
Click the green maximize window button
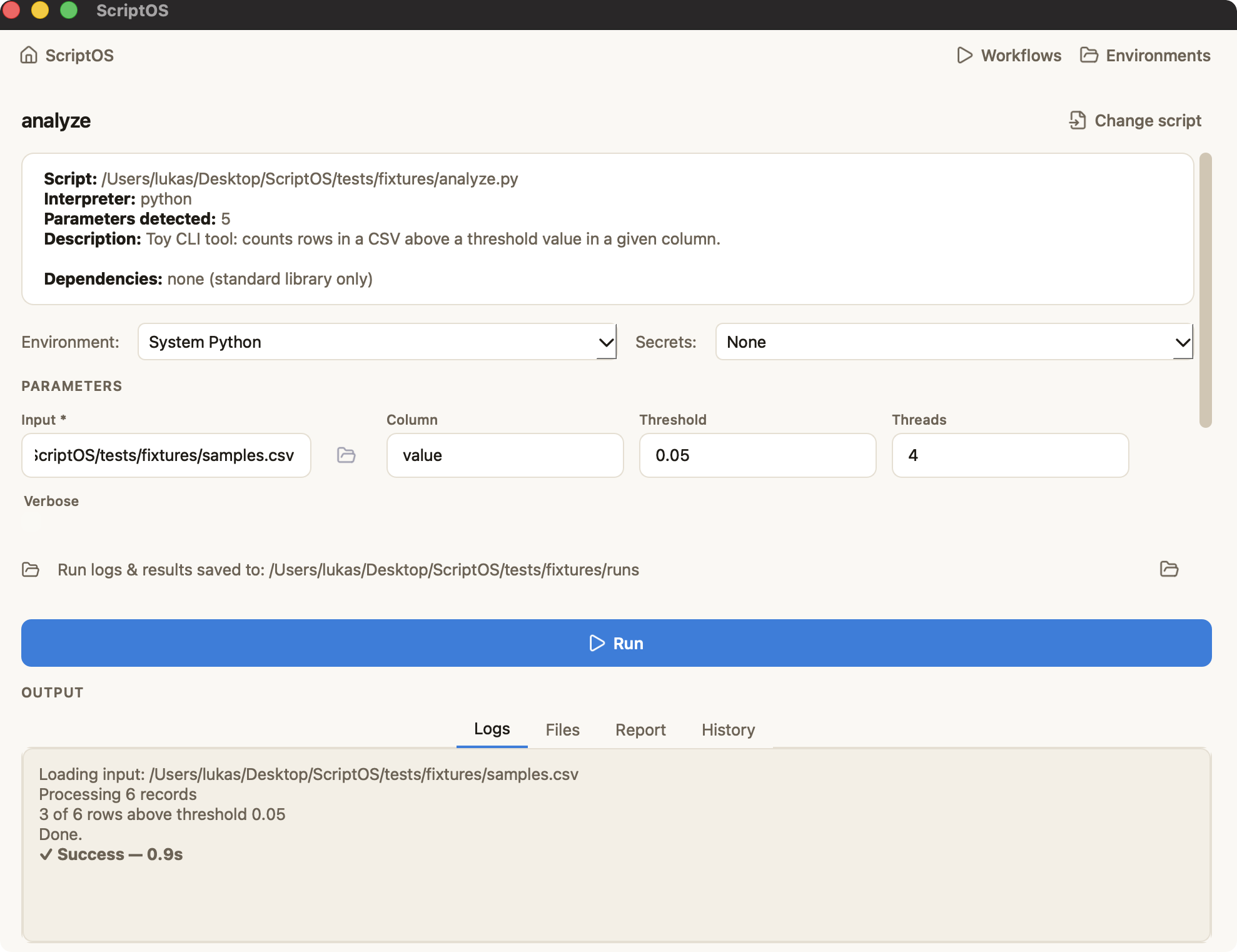point(69,10)
